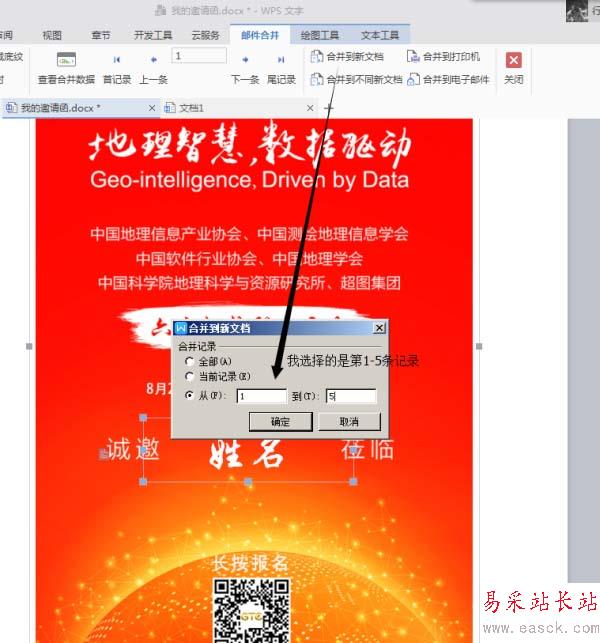Click the QR code image in document
Screen dimensions: 600x643
[251, 610]
